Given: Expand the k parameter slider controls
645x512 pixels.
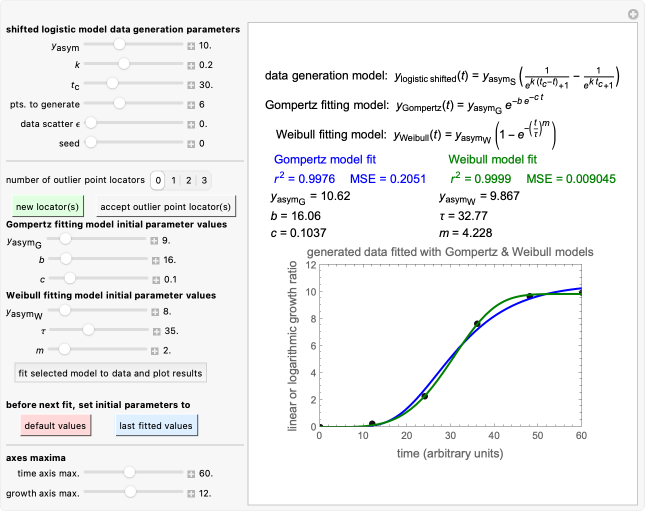Looking at the screenshot, I should point(191,64).
